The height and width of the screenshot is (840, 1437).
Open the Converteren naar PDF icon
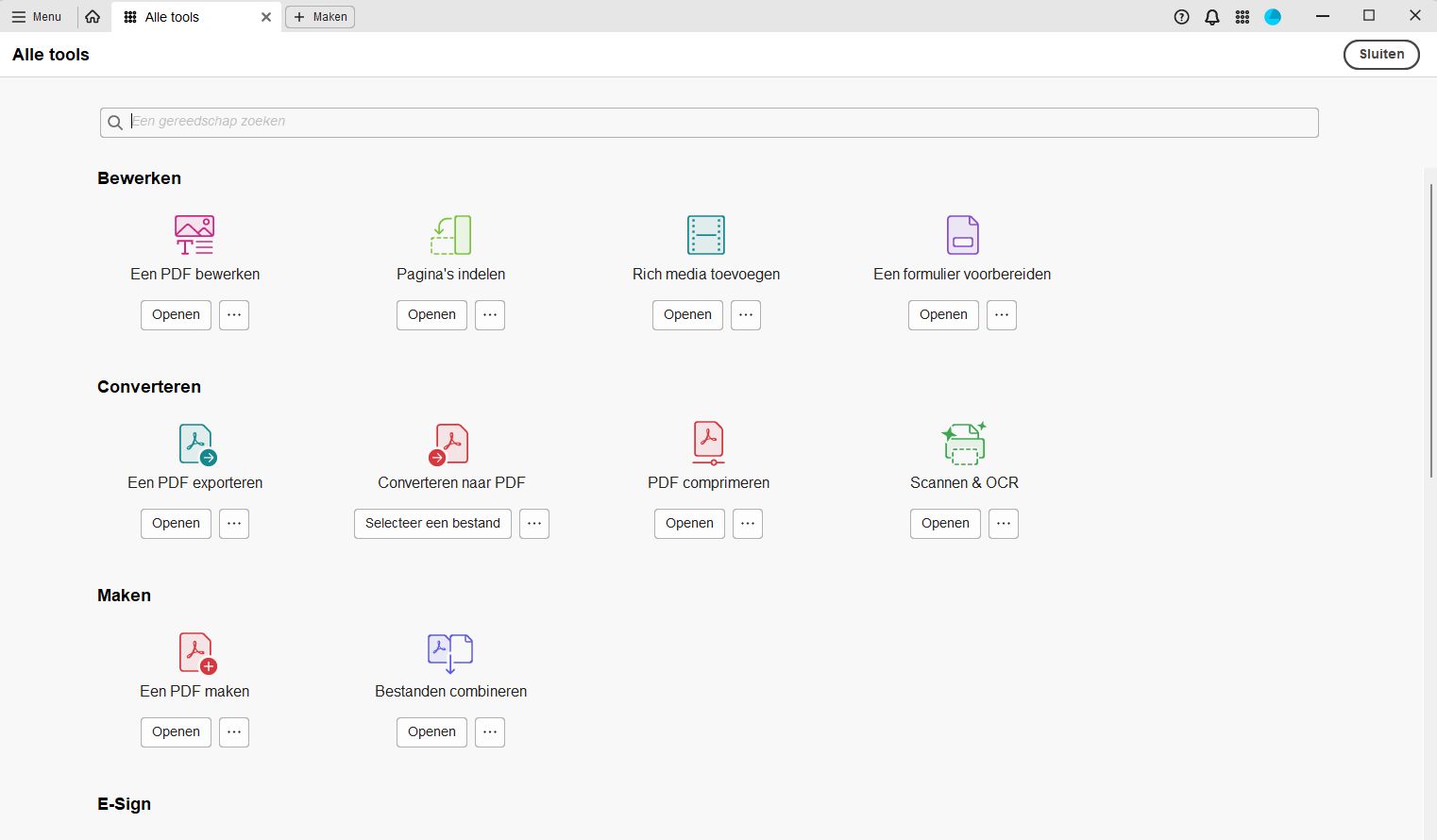click(450, 444)
